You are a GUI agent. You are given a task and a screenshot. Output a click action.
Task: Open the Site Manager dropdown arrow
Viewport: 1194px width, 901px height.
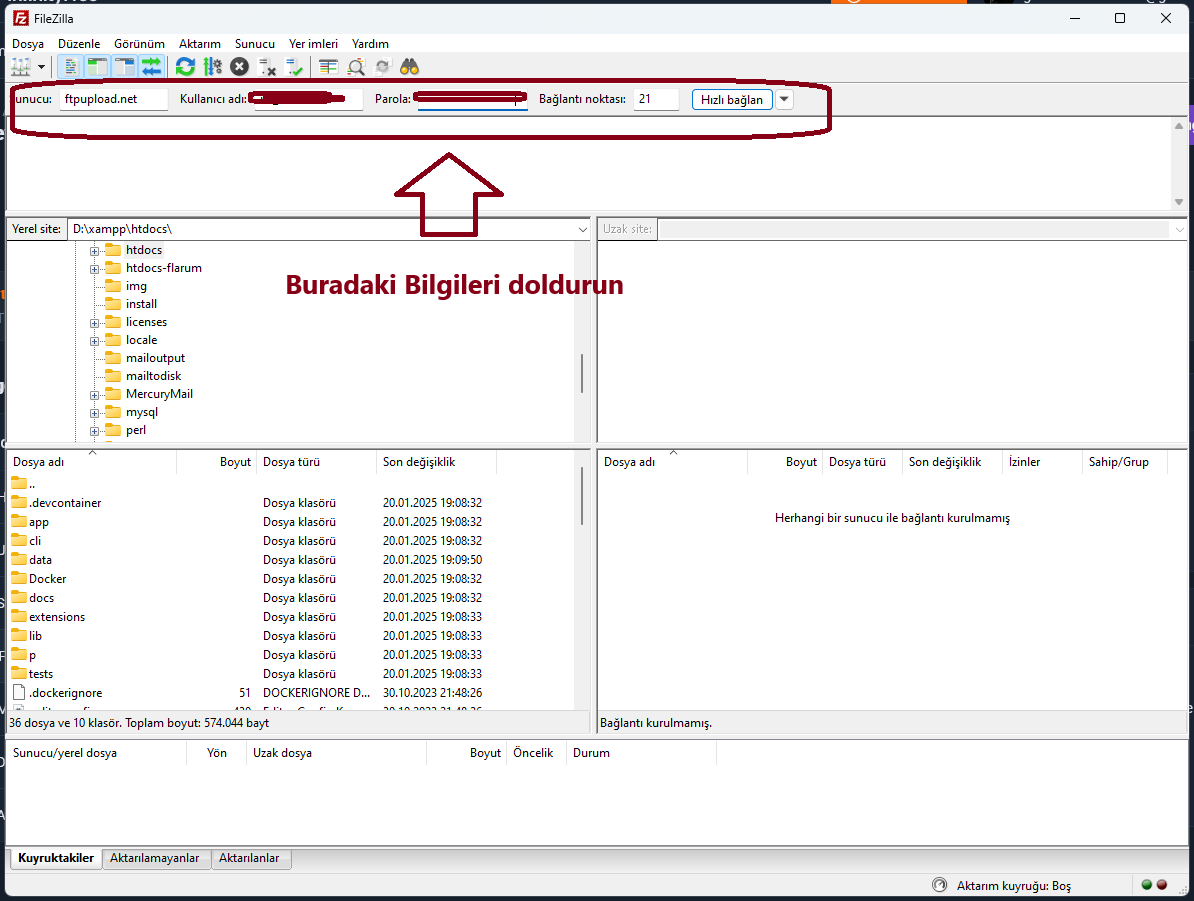pyautogui.click(x=41, y=67)
